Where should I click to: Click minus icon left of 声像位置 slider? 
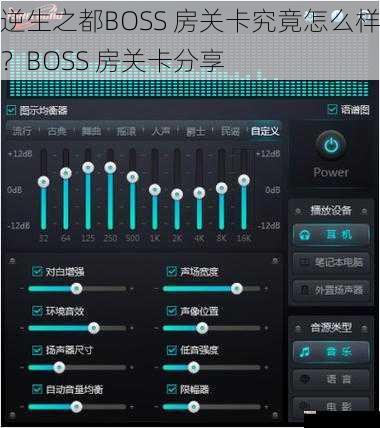pos(156,328)
